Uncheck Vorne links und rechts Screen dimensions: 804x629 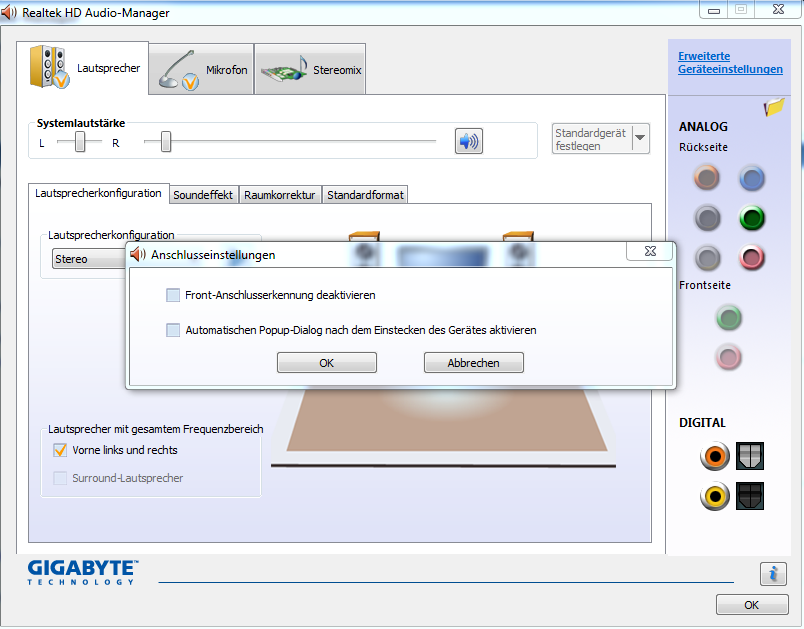60,450
